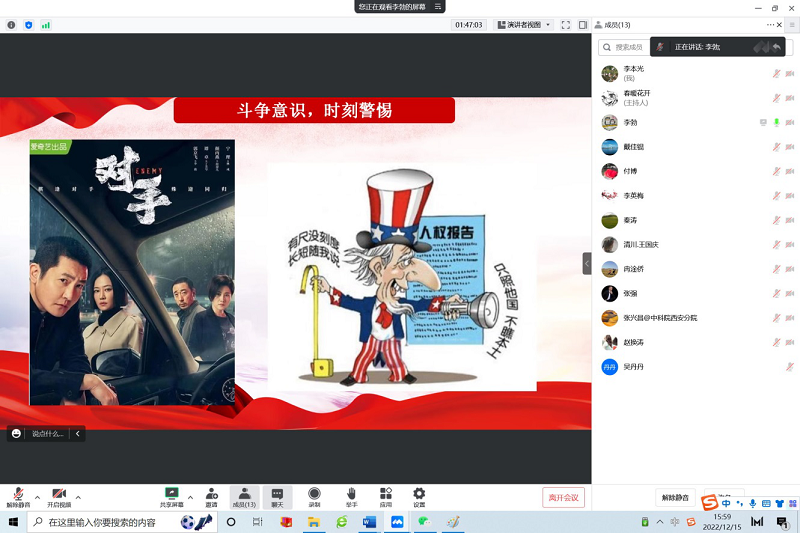Viewport: 800px width, 533px height.
Task: Expand the audio options chevron beside 解除静音
Action: (37, 497)
